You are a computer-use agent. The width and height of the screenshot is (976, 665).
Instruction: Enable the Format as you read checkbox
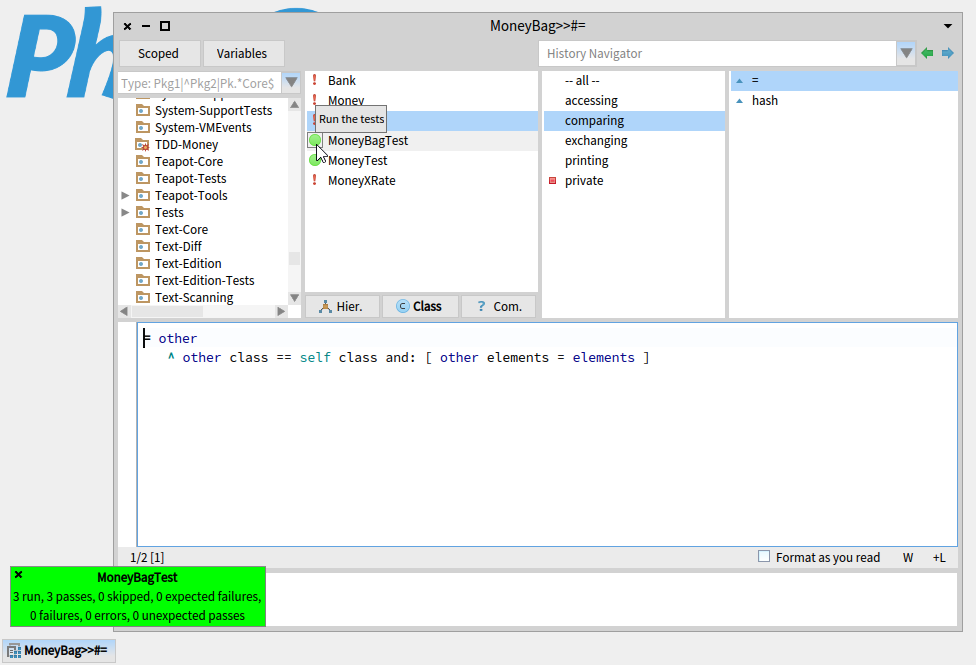click(x=764, y=557)
